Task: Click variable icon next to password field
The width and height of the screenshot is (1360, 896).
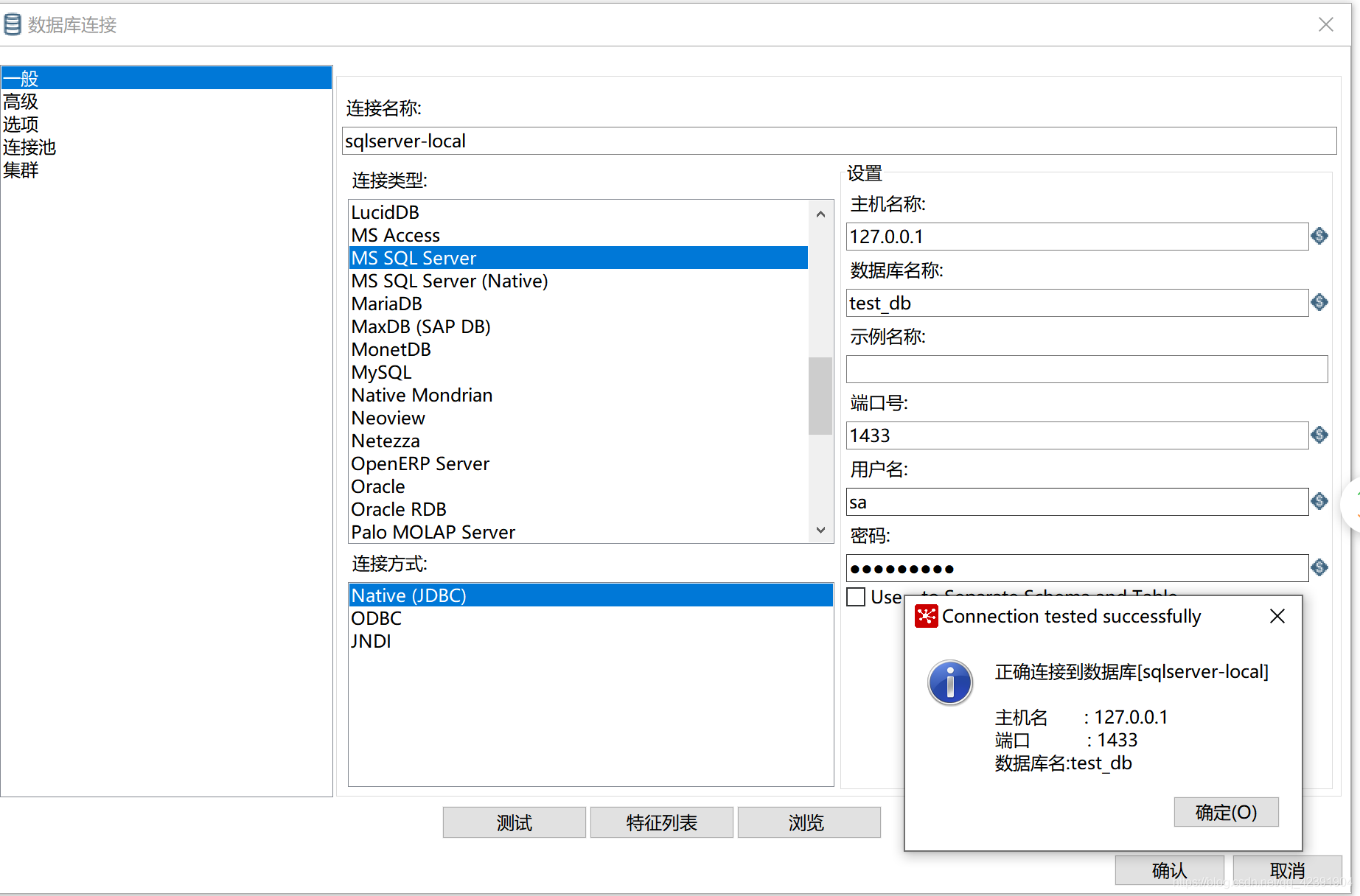Action: pyautogui.click(x=1319, y=567)
